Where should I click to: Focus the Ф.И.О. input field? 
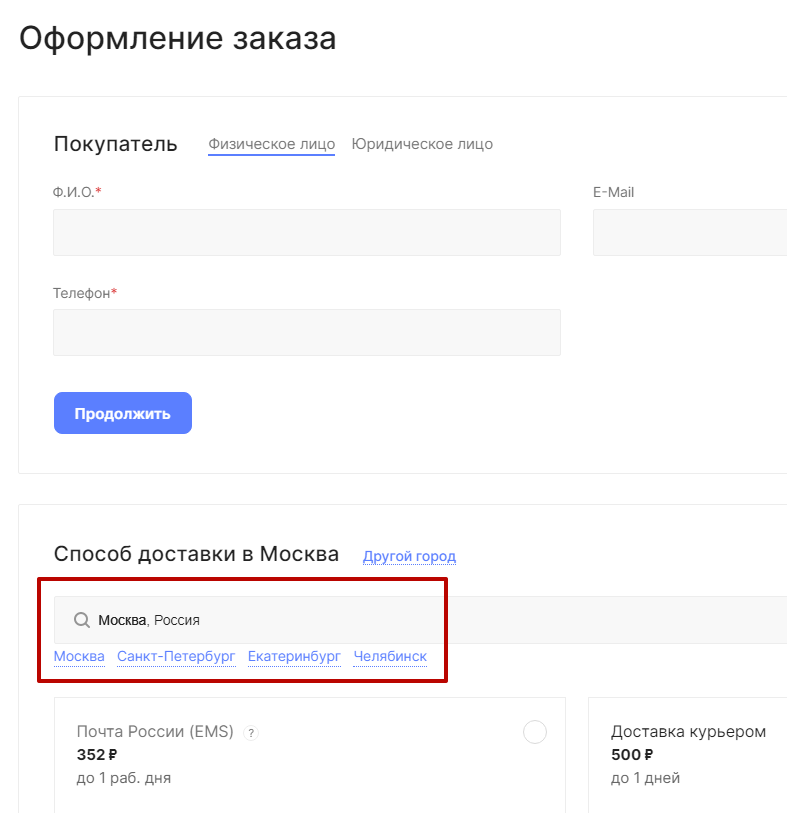307,232
